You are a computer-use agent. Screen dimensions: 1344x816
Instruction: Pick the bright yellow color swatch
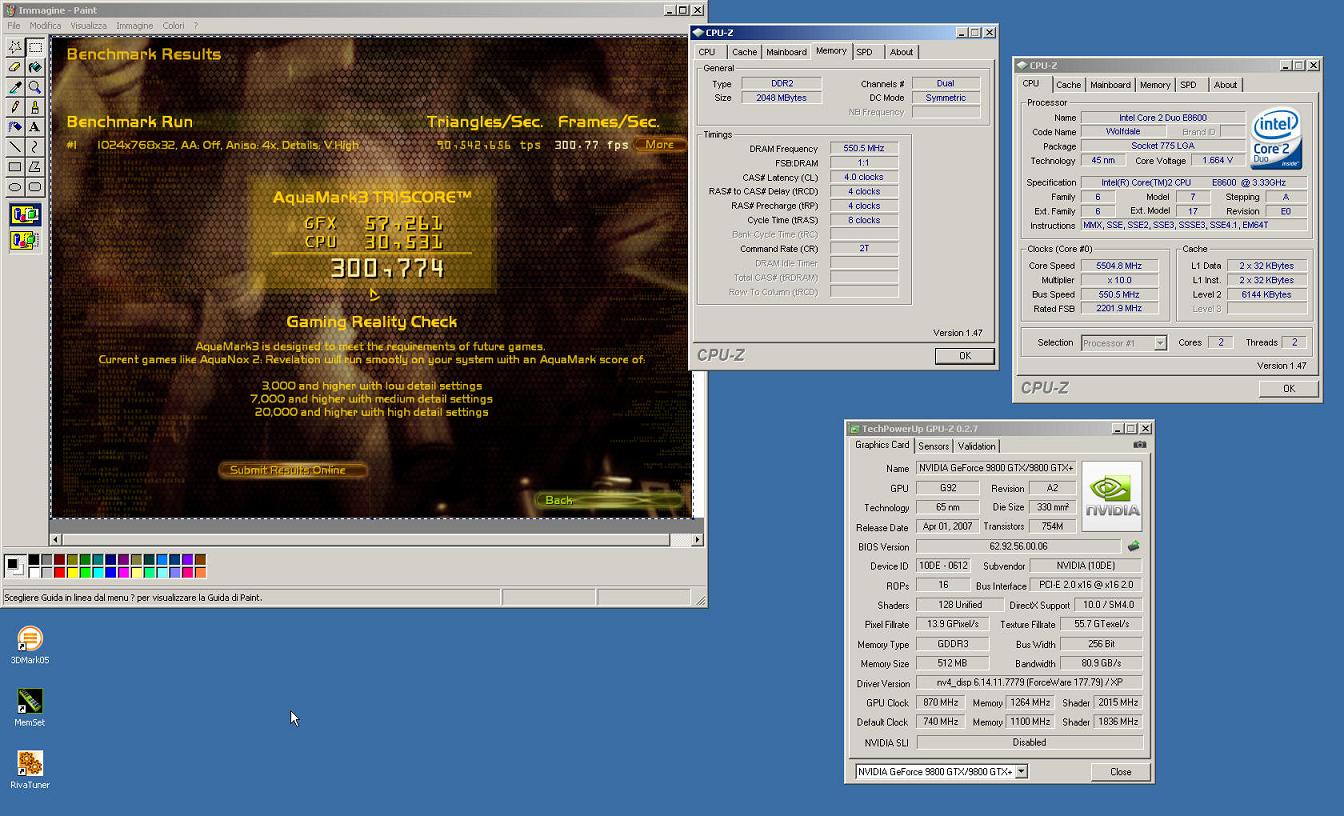(72, 572)
